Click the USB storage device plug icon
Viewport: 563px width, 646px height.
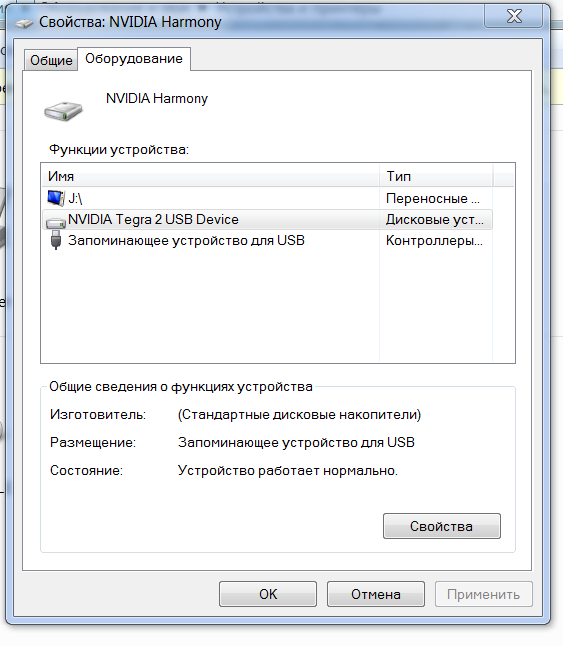coord(56,241)
